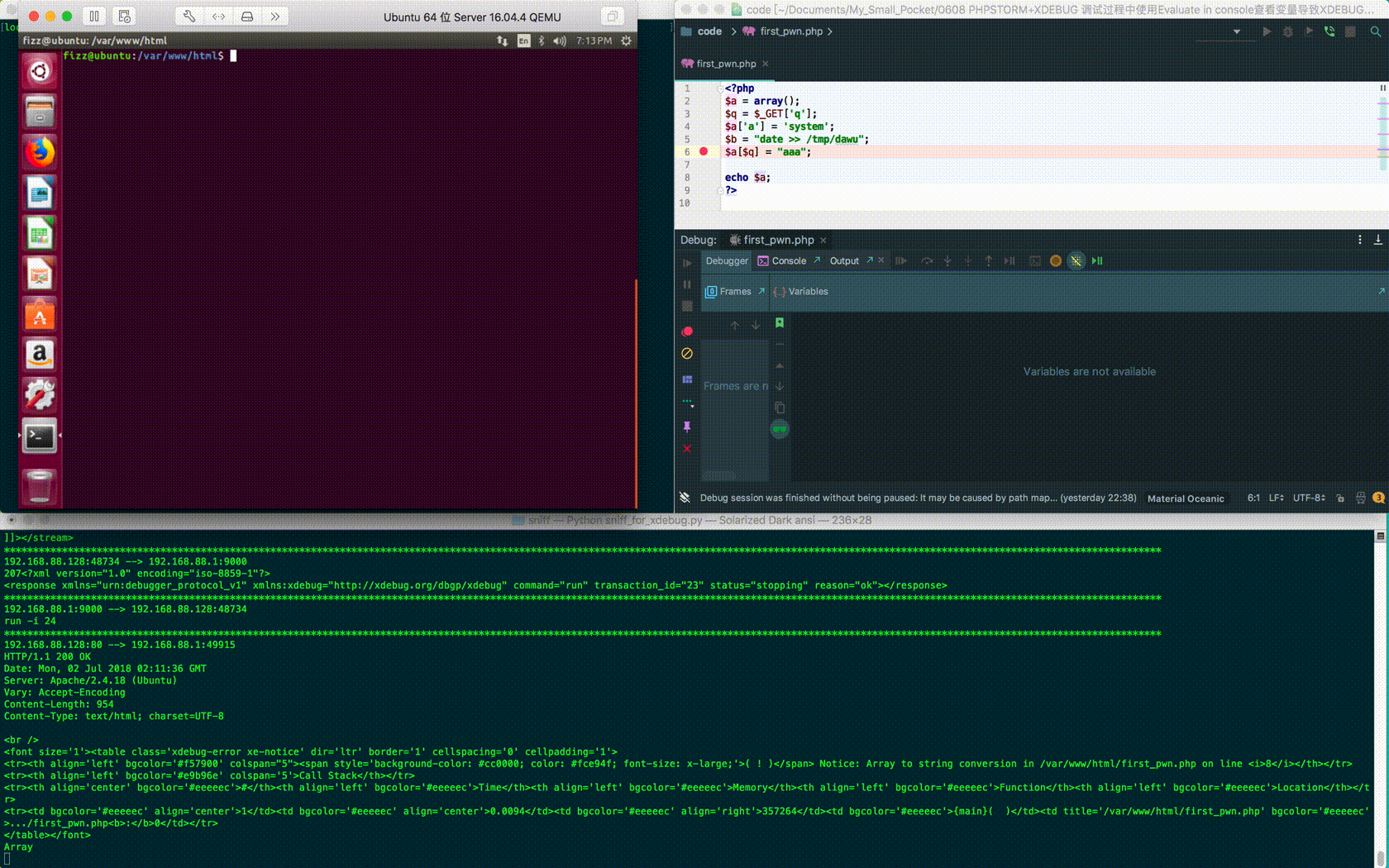This screenshot has width=1389, height=868.
Task: Open the En keyboard input indicator
Action: 523,41
